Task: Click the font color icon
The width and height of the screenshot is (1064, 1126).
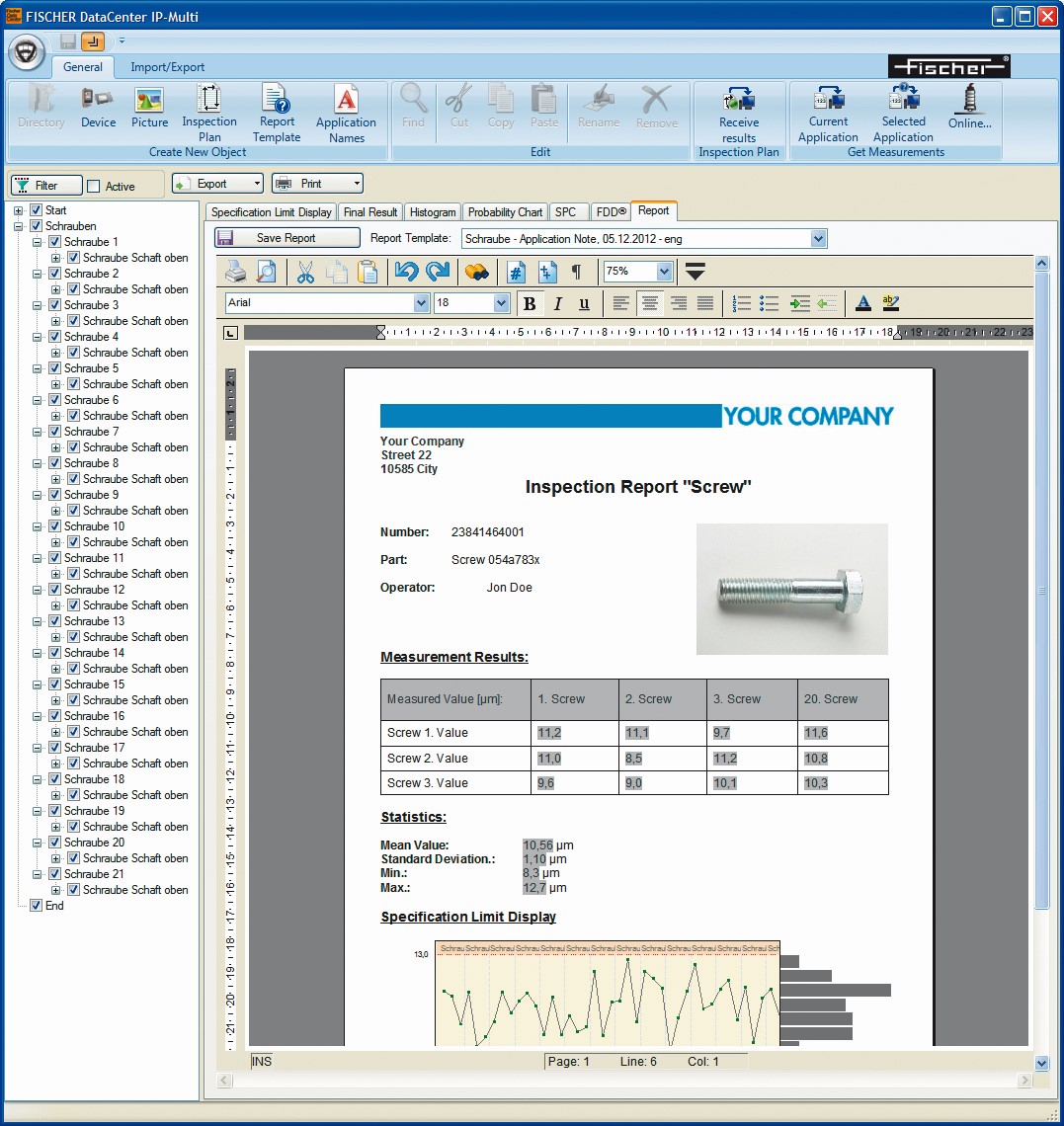Action: pyautogui.click(x=862, y=303)
